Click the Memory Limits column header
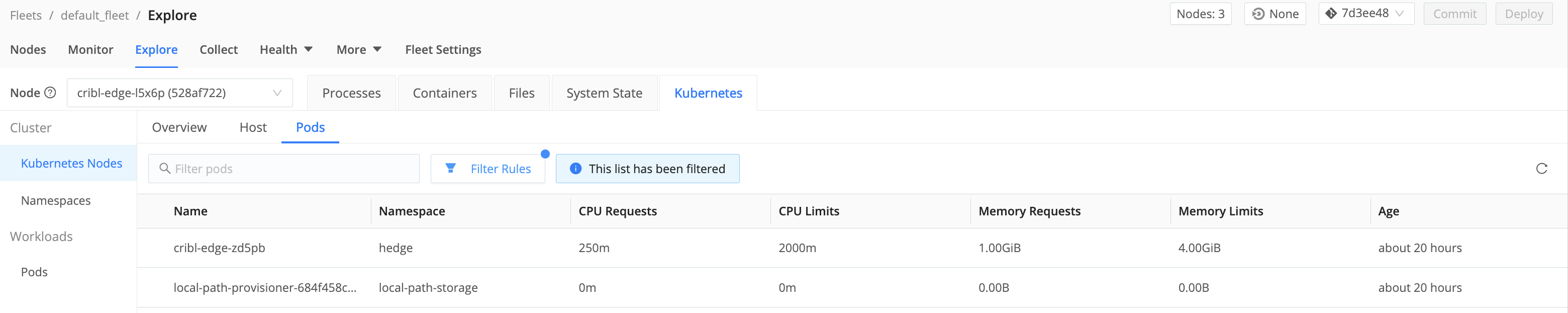The image size is (1568, 313). click(1220, 211)
